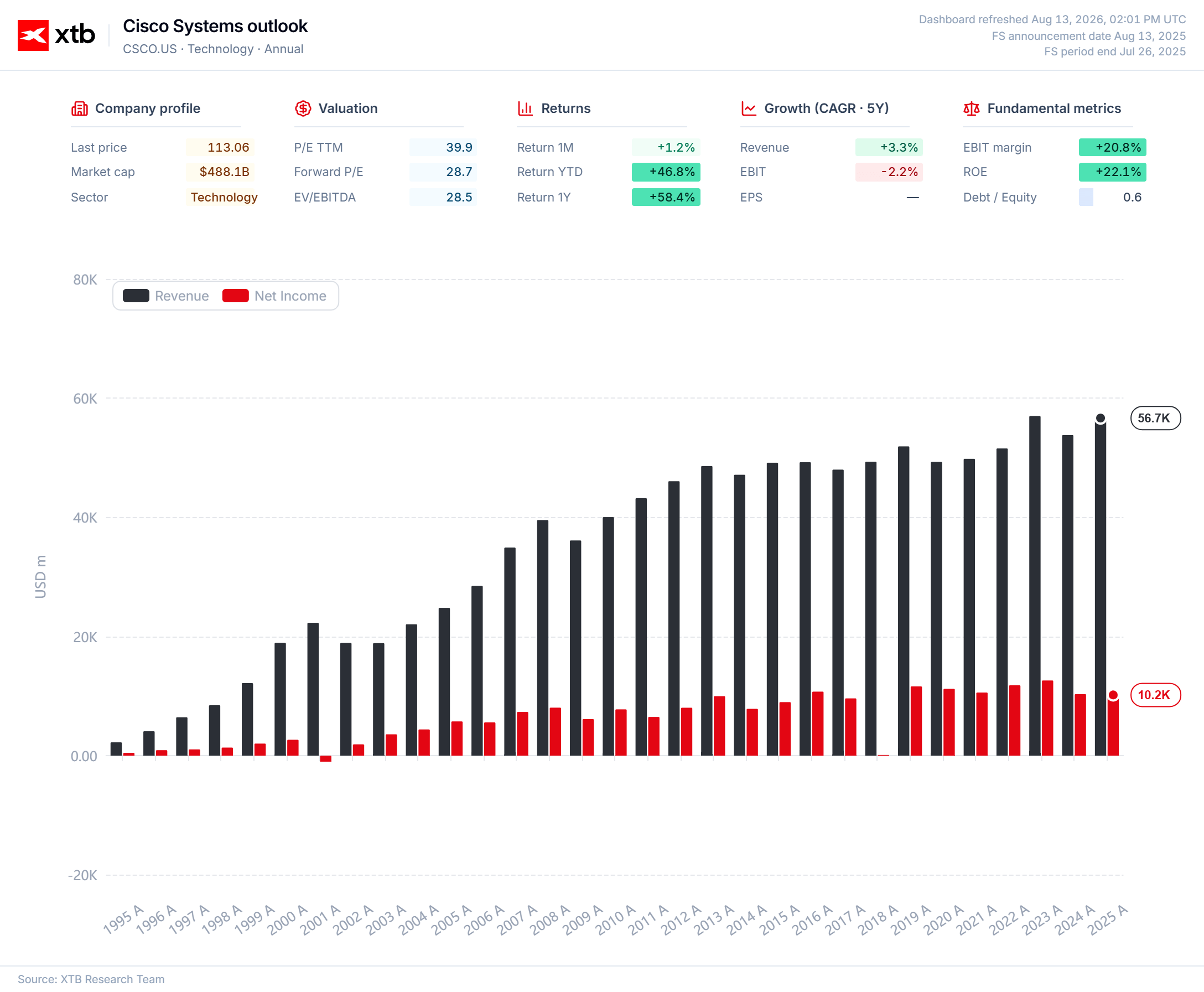The image size is (1204, 992).
Task: Click the Valuation heading
Action: point(348,108)
